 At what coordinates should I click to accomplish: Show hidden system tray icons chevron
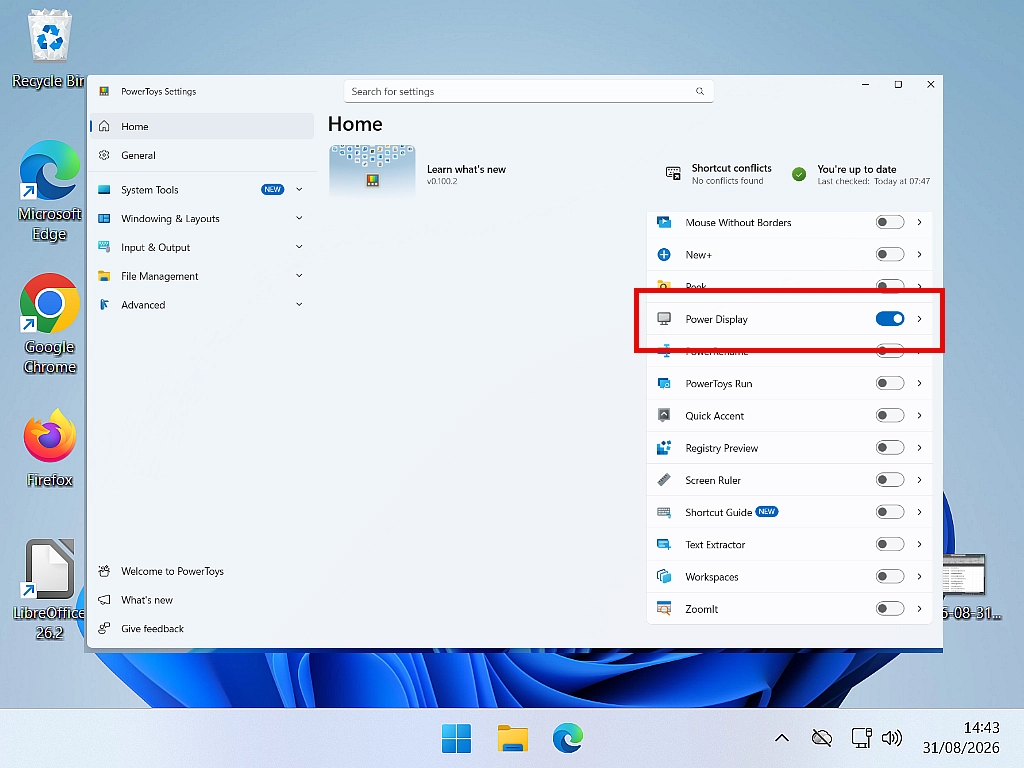(x=782, y=738)
